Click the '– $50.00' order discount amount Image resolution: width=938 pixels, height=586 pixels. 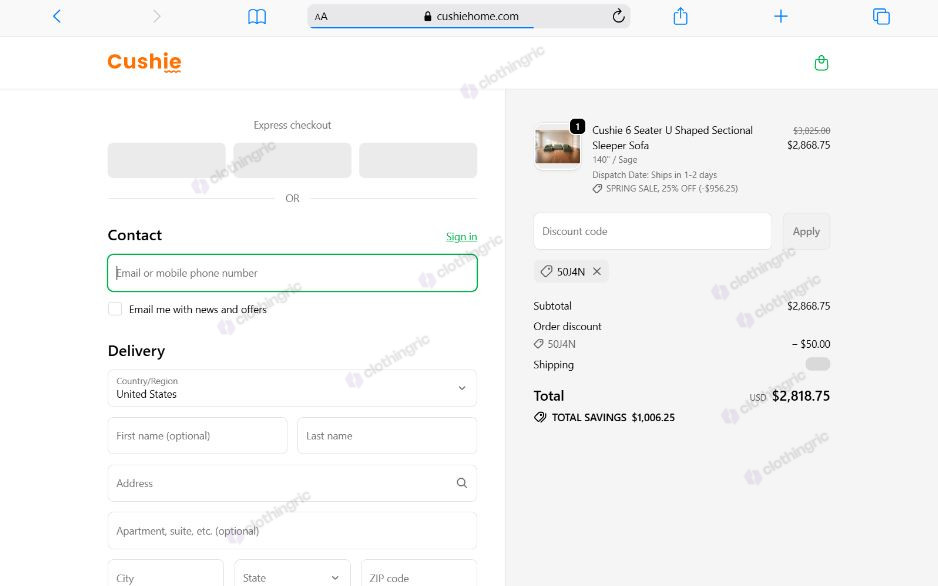811,344
